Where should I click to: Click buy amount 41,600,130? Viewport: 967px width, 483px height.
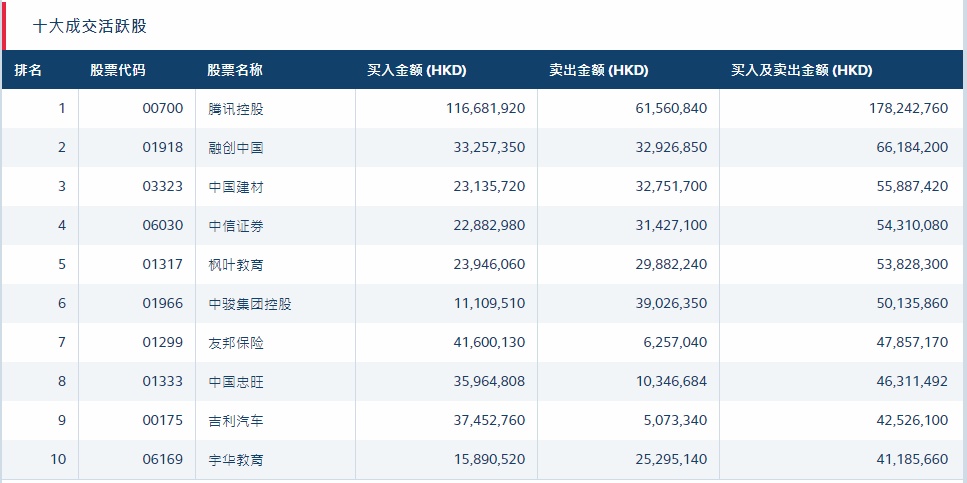485,342
